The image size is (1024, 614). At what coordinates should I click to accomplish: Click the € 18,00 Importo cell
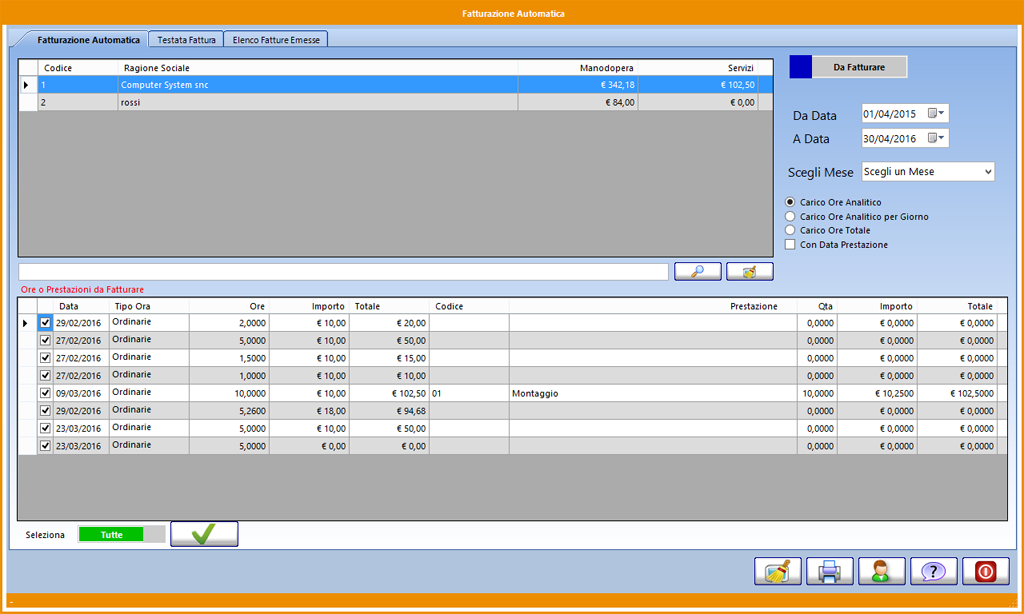310,411
